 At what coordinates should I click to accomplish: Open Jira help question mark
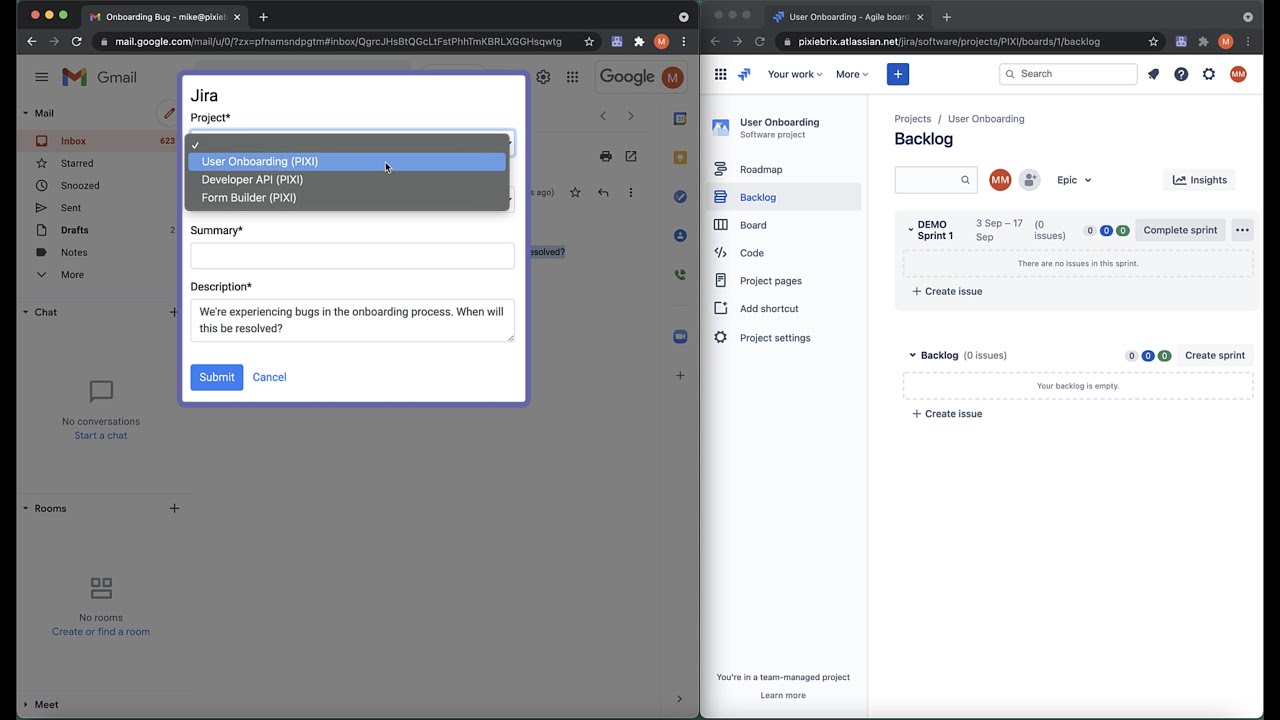[1181, 74]
